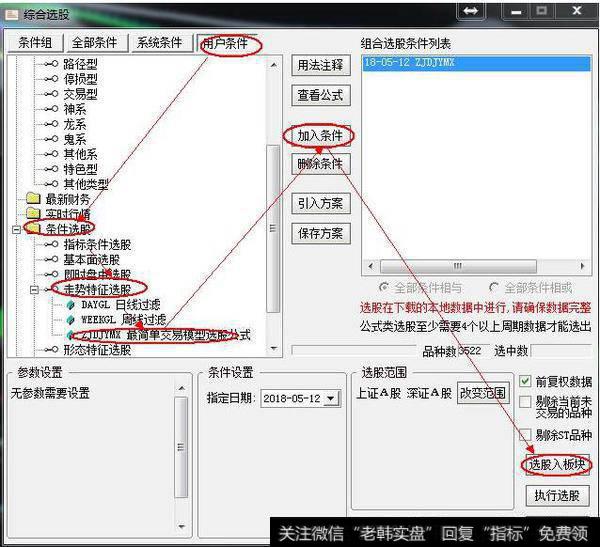Click the 路径型 node icon
600x547 pixels.
51,64
